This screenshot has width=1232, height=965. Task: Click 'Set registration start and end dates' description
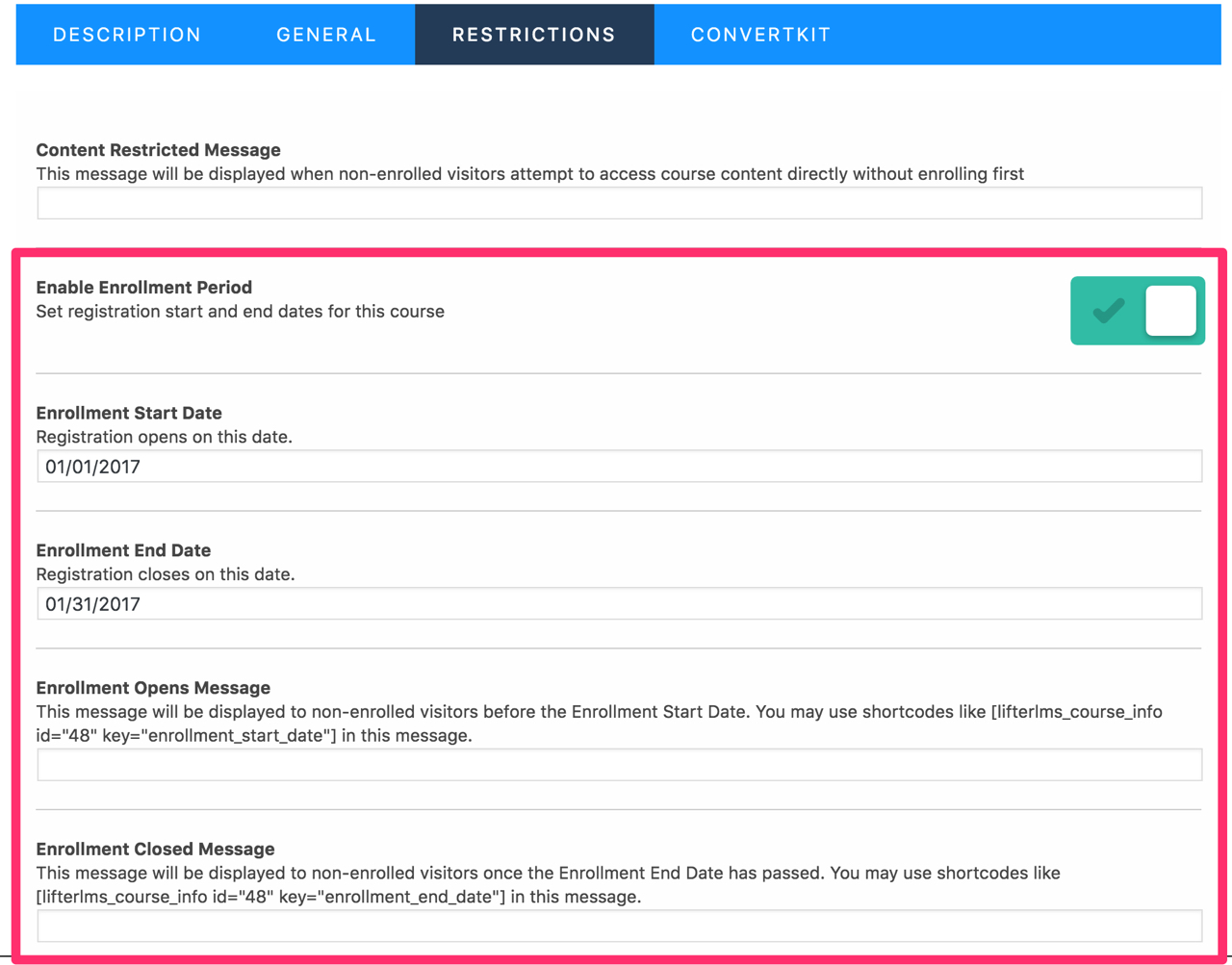pyautogui.click(x=241, y=312)
